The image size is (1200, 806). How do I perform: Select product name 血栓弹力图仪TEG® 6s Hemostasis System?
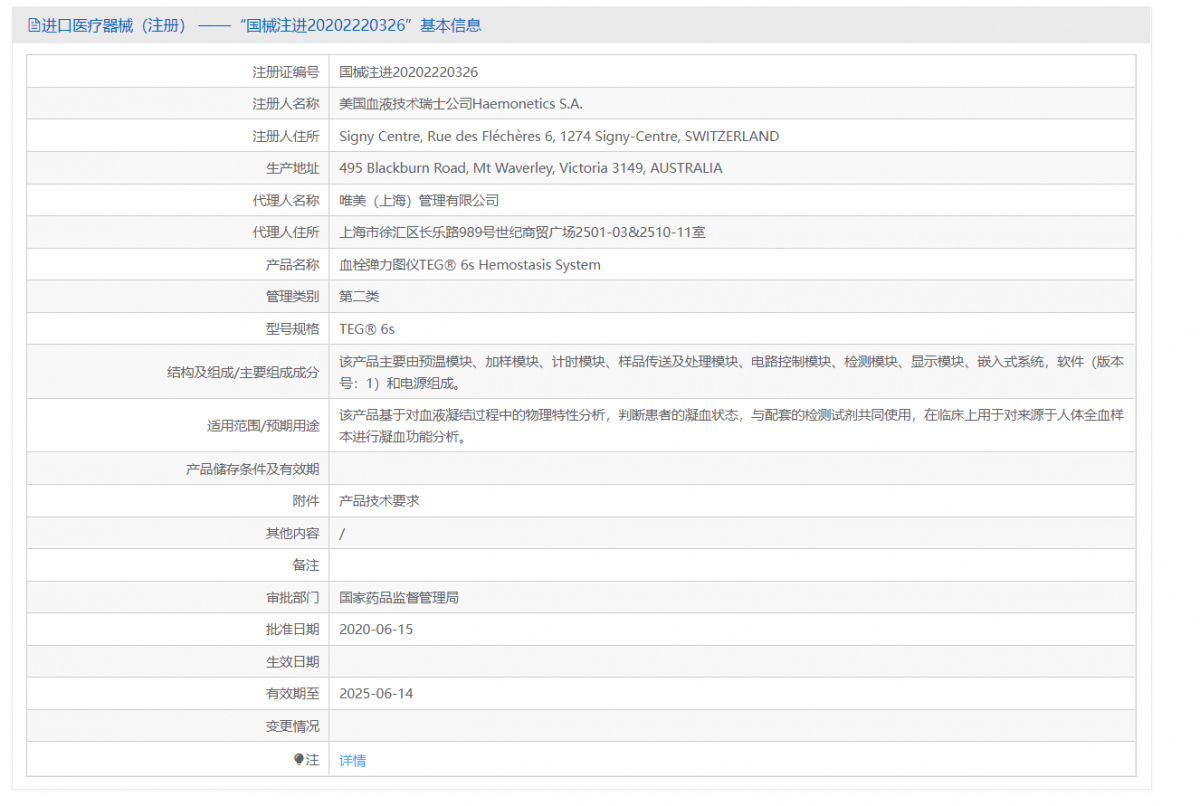tap(470, 265)
